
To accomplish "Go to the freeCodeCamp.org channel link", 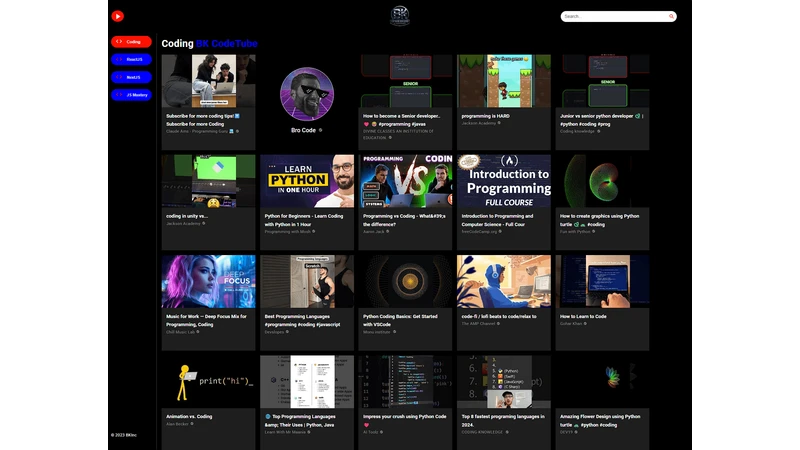I will click(x=485, y=231).
